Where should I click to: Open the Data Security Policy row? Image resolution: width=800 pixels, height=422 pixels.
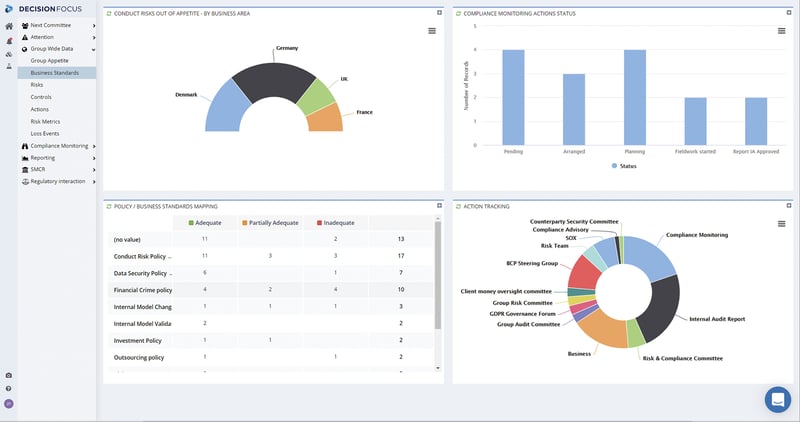270,273
